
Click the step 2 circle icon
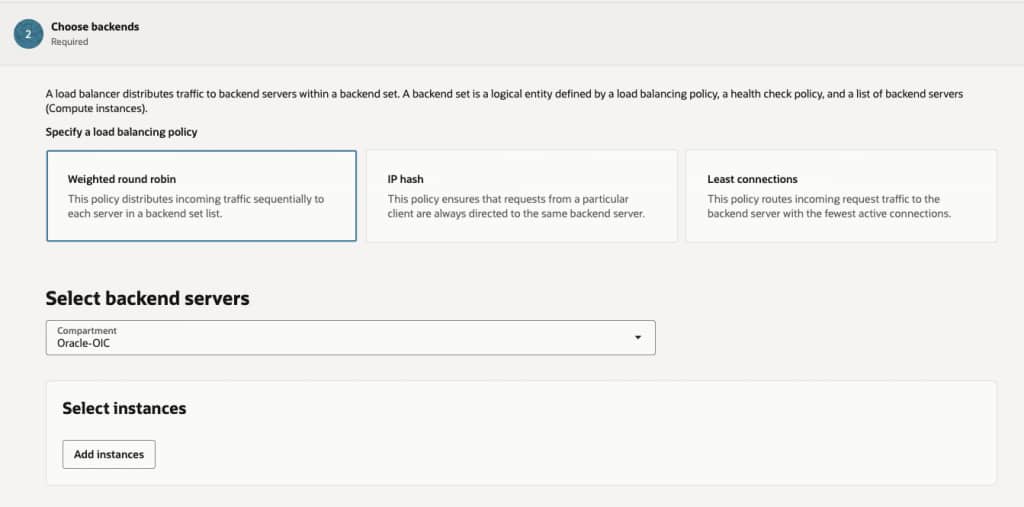coord(28,33)
